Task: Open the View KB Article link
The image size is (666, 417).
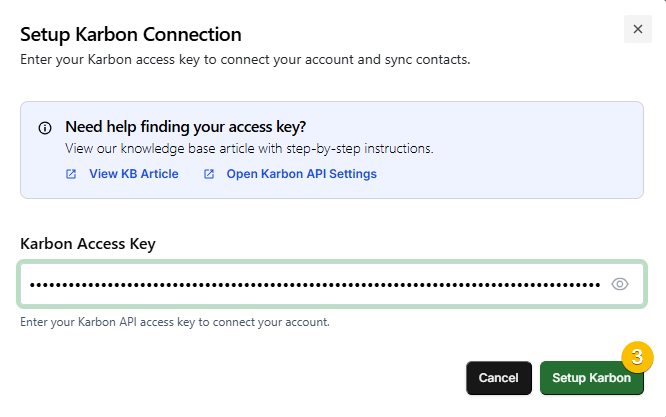Action: [x=133, y=174]
